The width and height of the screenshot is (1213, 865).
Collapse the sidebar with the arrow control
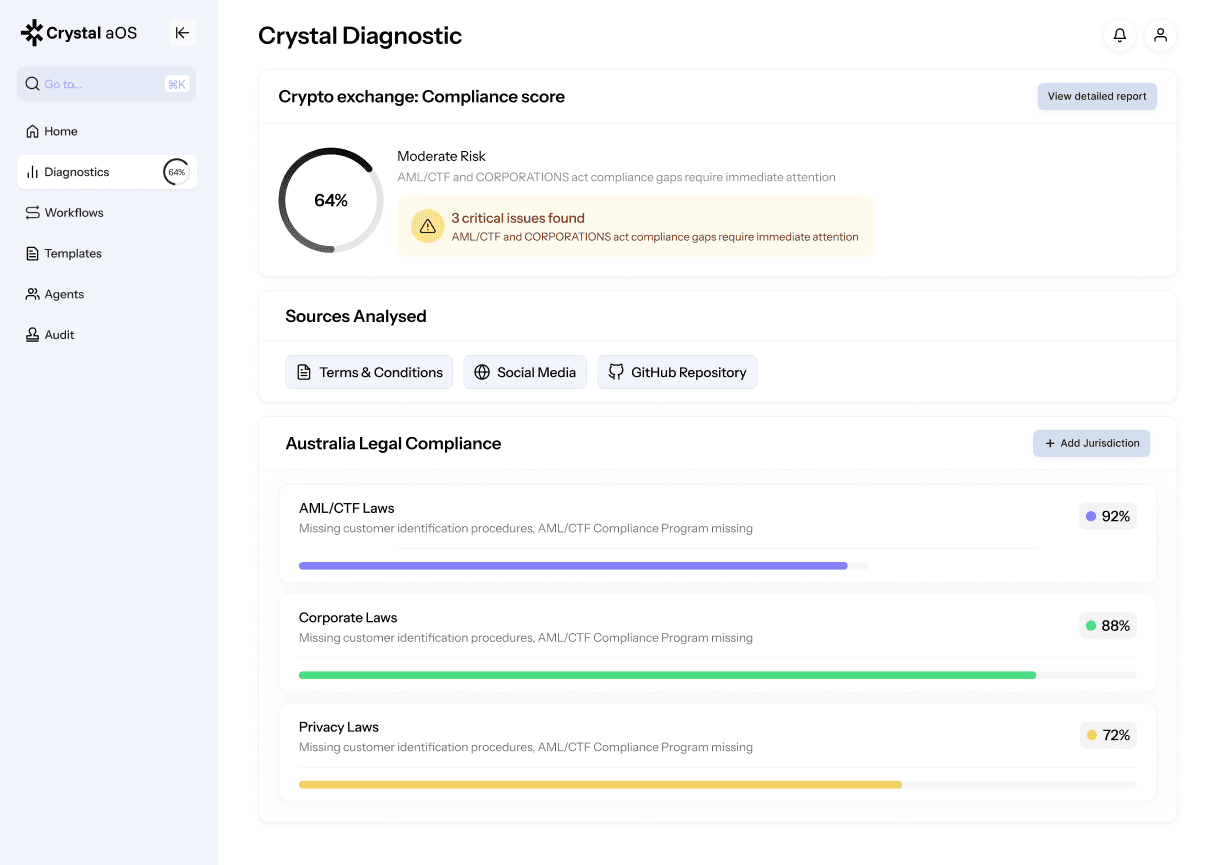182,32
